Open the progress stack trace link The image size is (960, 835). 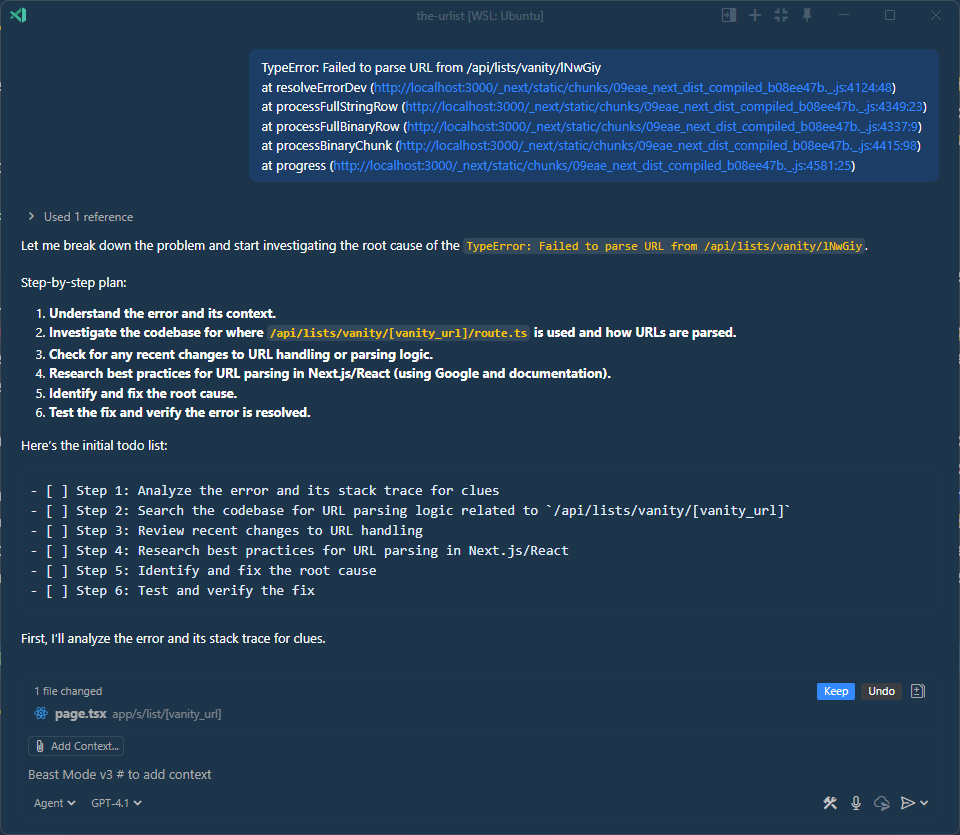pyautogui.click(x=593, y=165)
